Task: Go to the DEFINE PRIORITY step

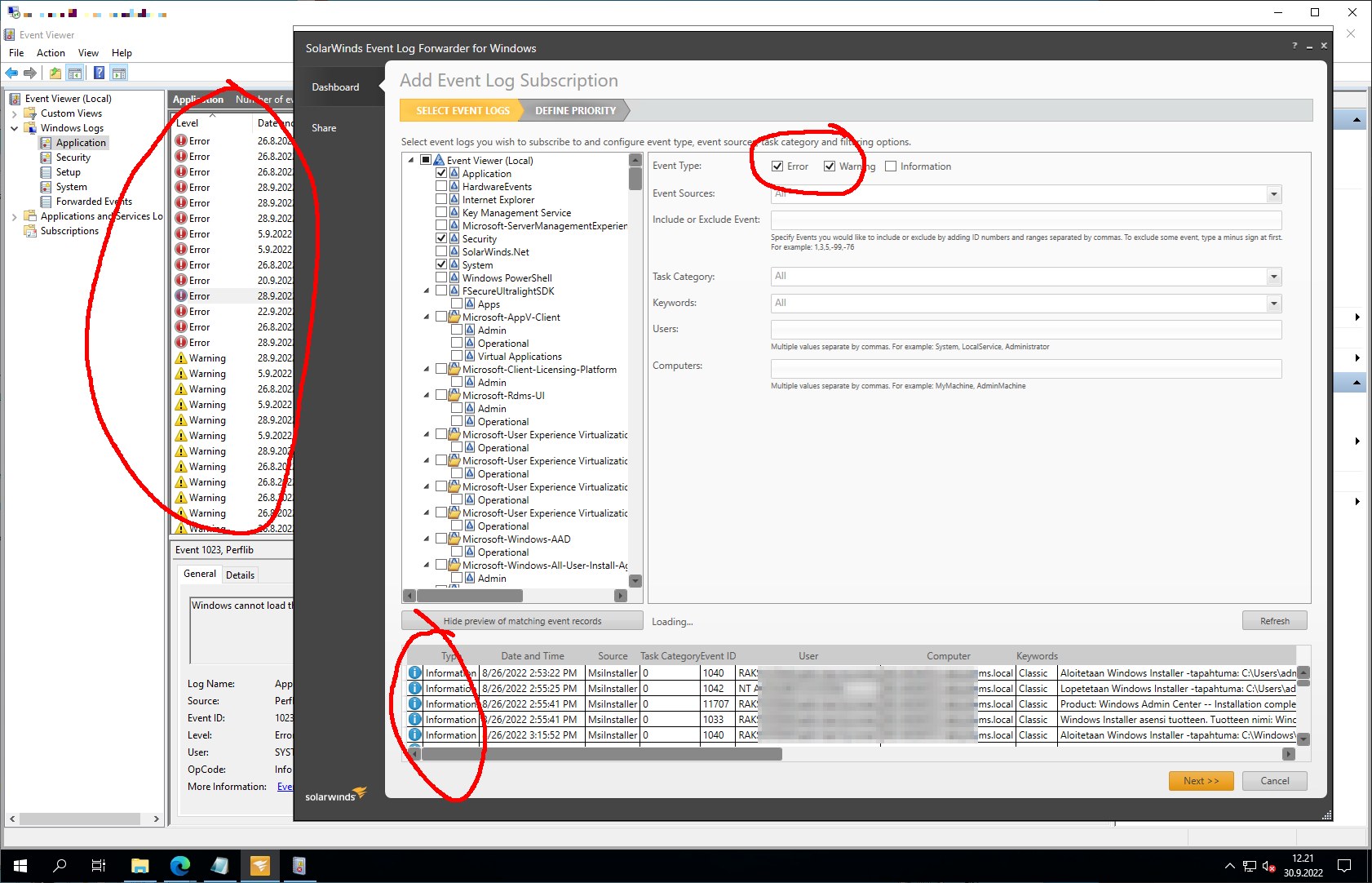Action: [x=575, y=111]
